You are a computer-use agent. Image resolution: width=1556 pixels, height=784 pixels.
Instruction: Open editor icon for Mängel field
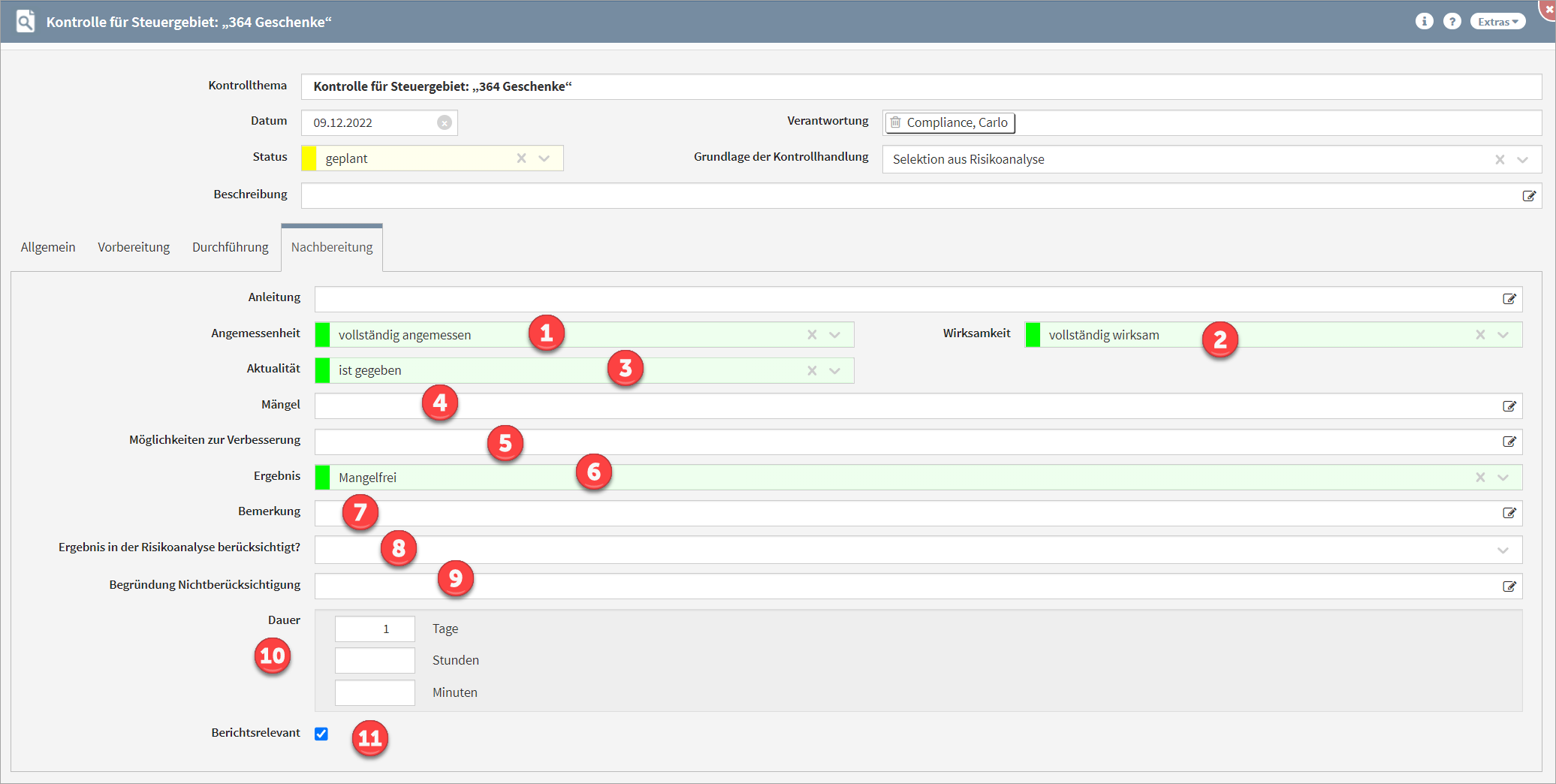point(1509,406)
